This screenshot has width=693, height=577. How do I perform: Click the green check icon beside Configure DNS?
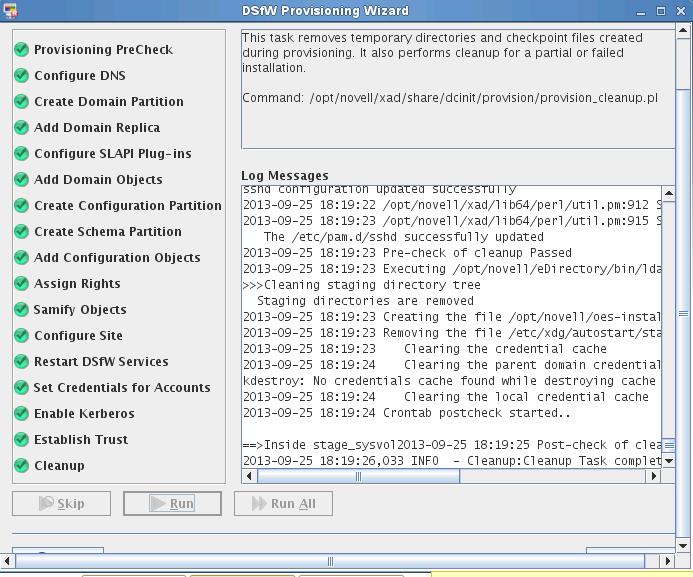(x=21, y=76)
